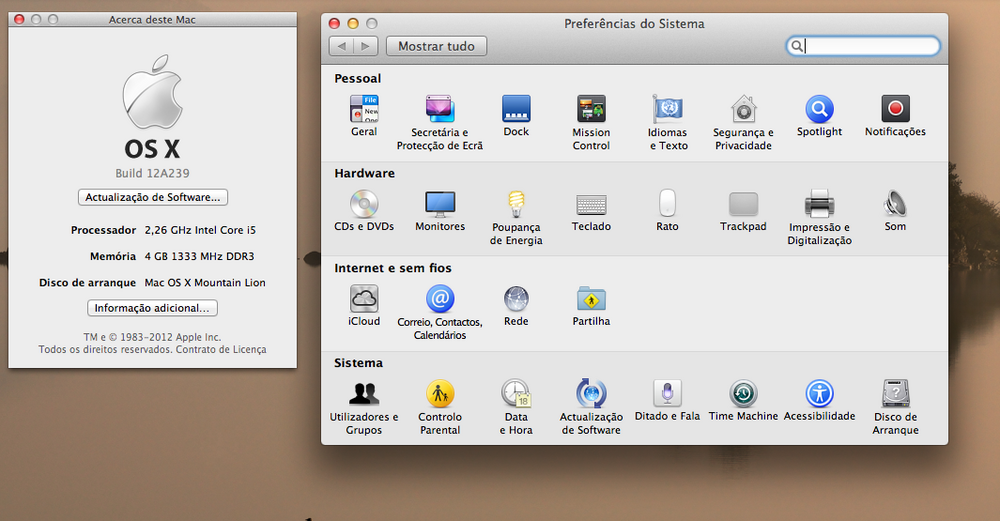Open Secretária e Protecção de Ecrã

439,122
